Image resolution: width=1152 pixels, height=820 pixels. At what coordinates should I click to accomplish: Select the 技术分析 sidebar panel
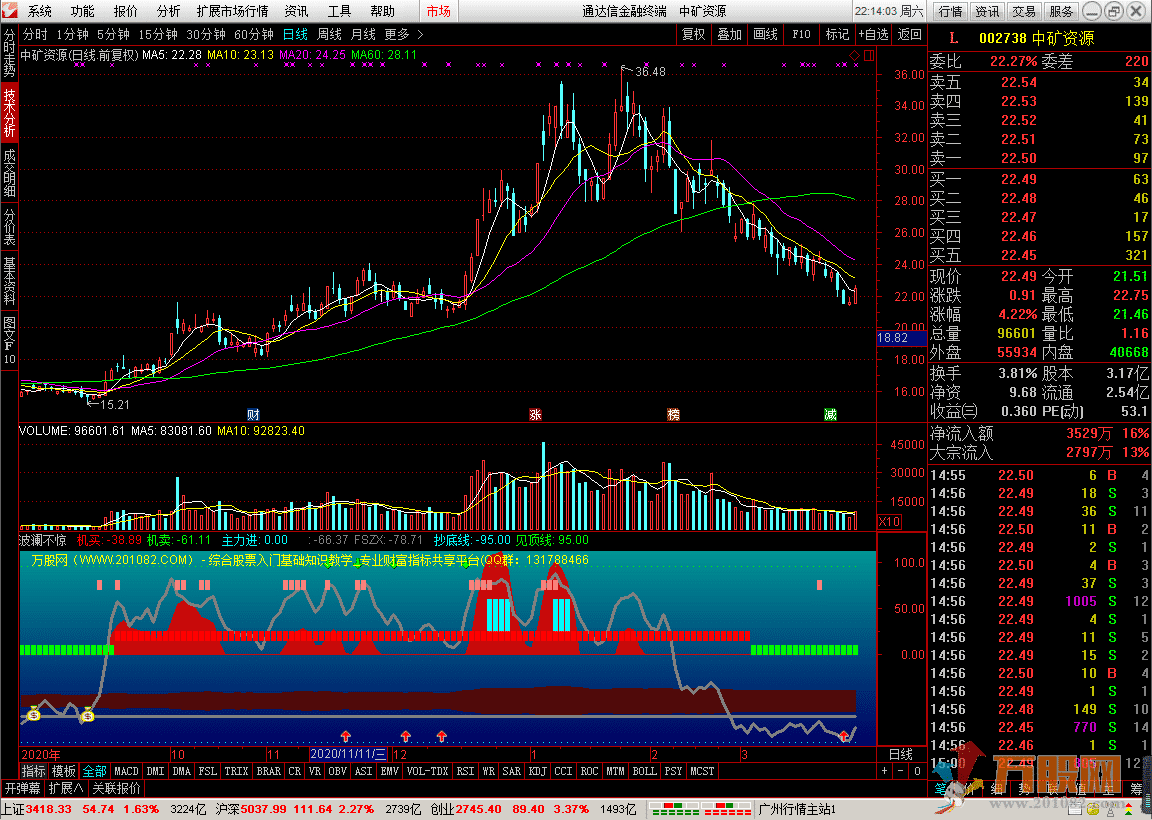point(9,112)
